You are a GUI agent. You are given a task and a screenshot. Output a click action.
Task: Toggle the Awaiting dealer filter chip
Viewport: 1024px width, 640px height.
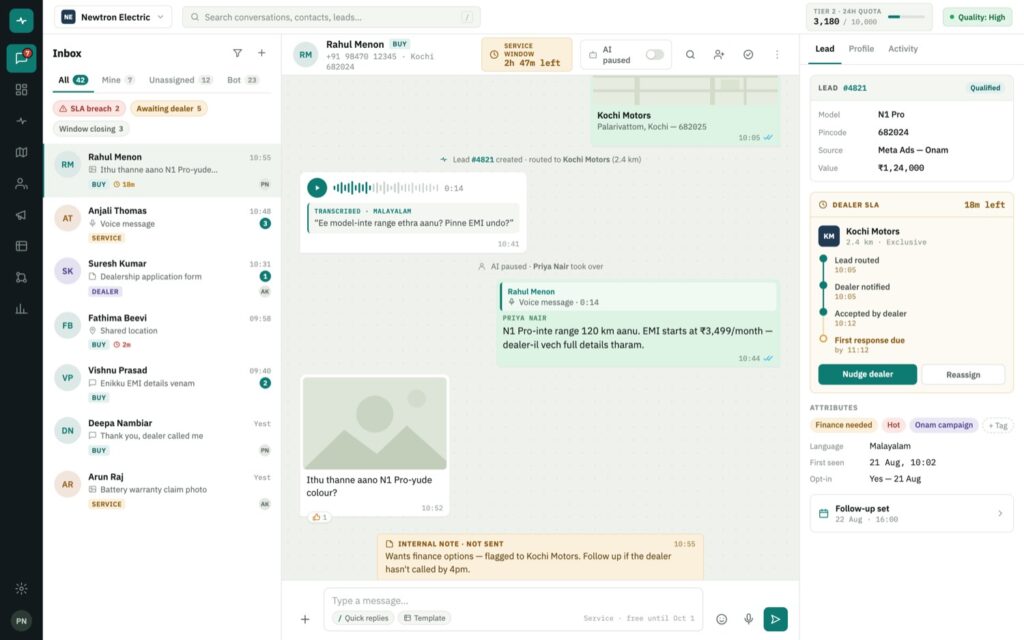[x=168, y=108]
